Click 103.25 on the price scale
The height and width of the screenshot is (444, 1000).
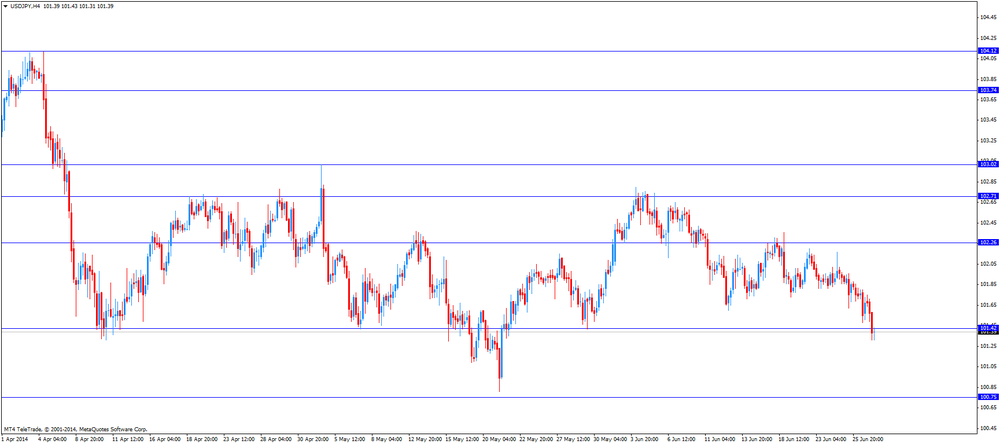989,140
